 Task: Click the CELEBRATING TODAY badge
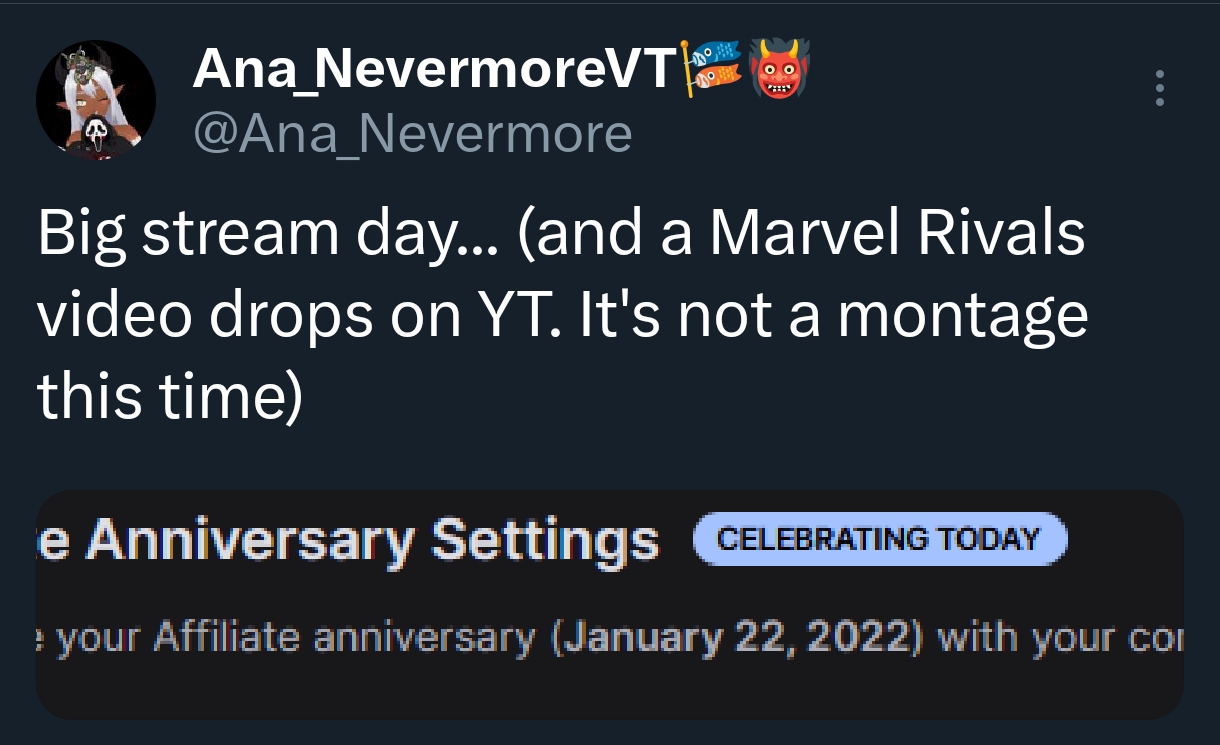[879, 539]
